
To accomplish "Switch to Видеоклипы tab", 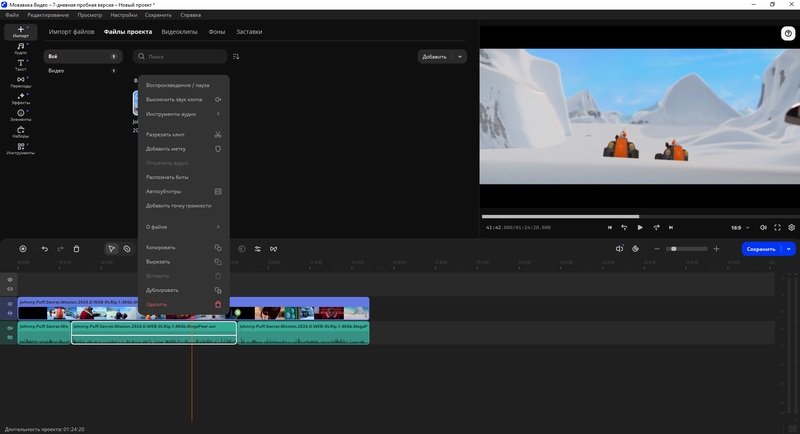I will 179,32.
